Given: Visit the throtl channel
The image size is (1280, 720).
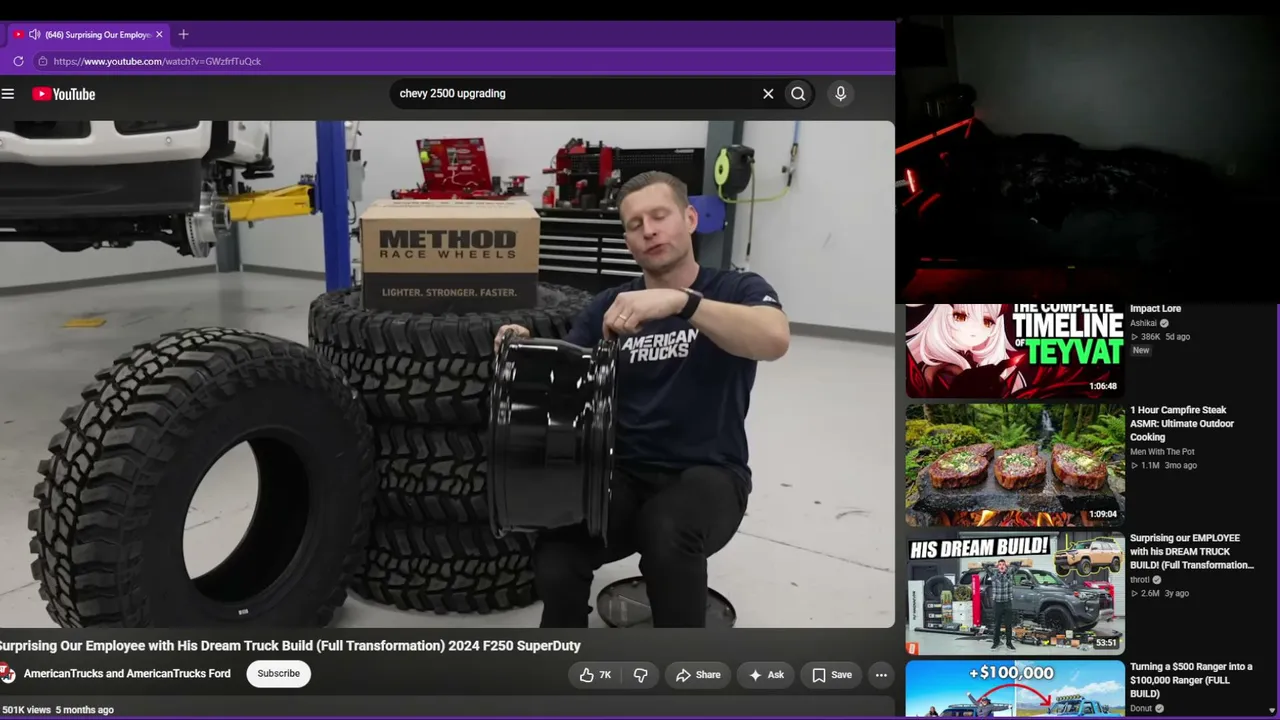Looking at the screenshot, I should click(x=1140, y=580).
